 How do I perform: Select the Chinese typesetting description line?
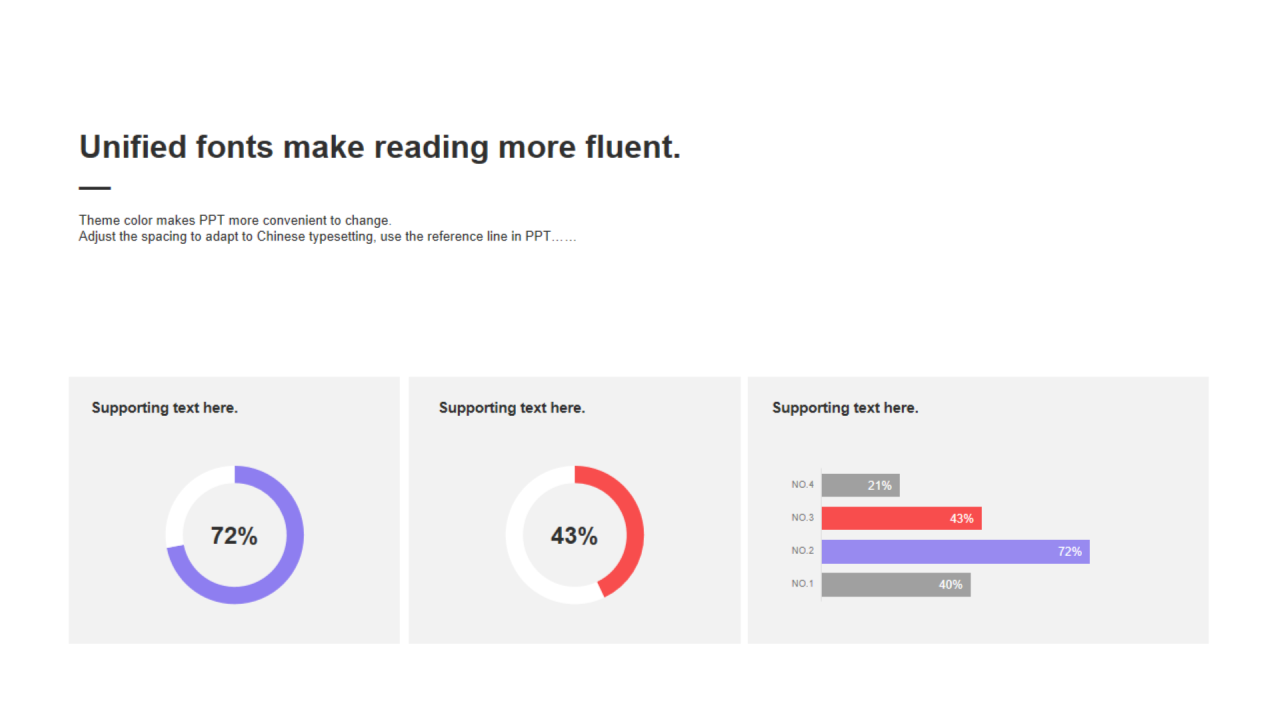pyautogui.click(x=328, y=237)
